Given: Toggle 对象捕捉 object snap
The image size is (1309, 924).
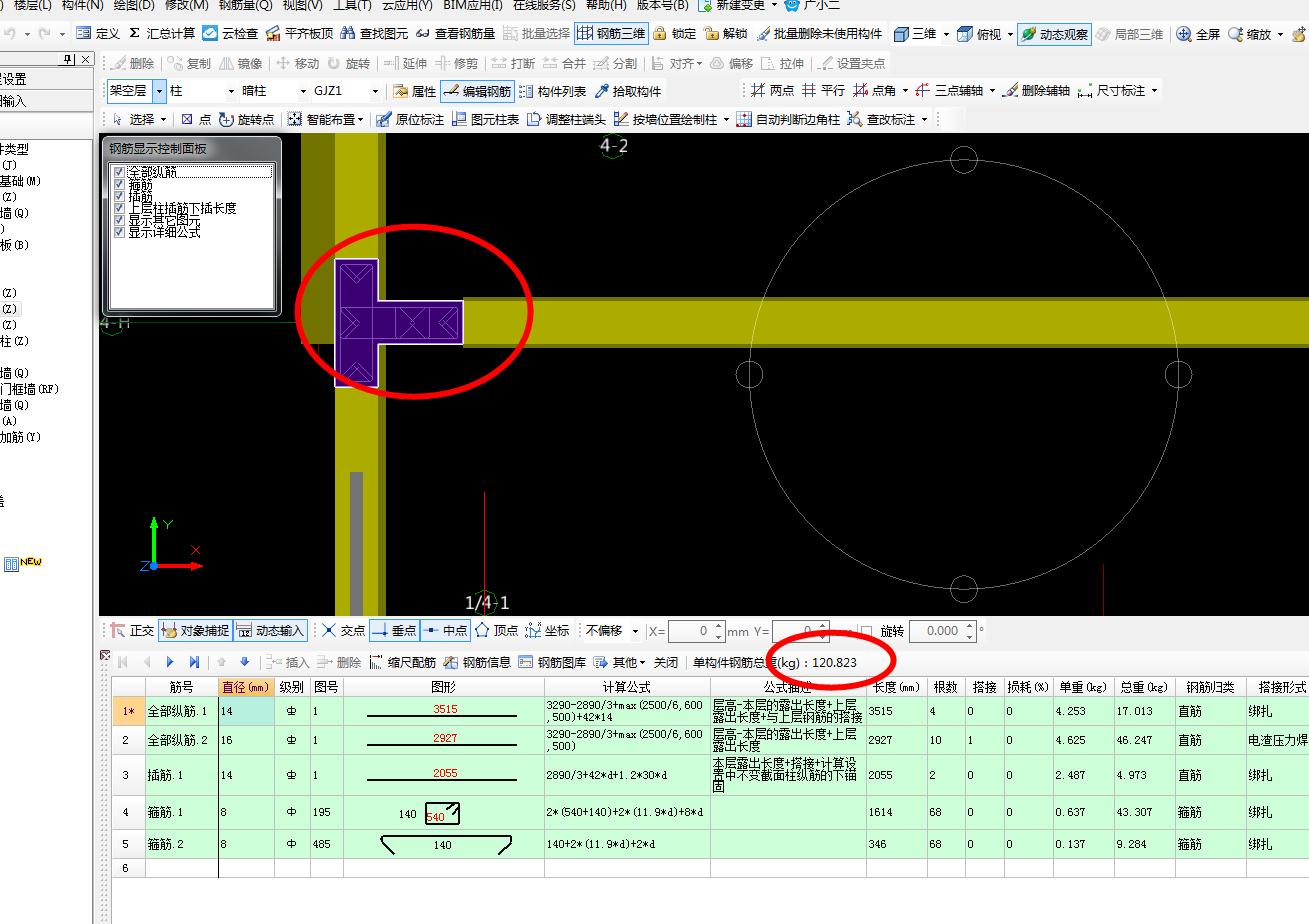Looking at the screenshot, I should coord(195,631).
